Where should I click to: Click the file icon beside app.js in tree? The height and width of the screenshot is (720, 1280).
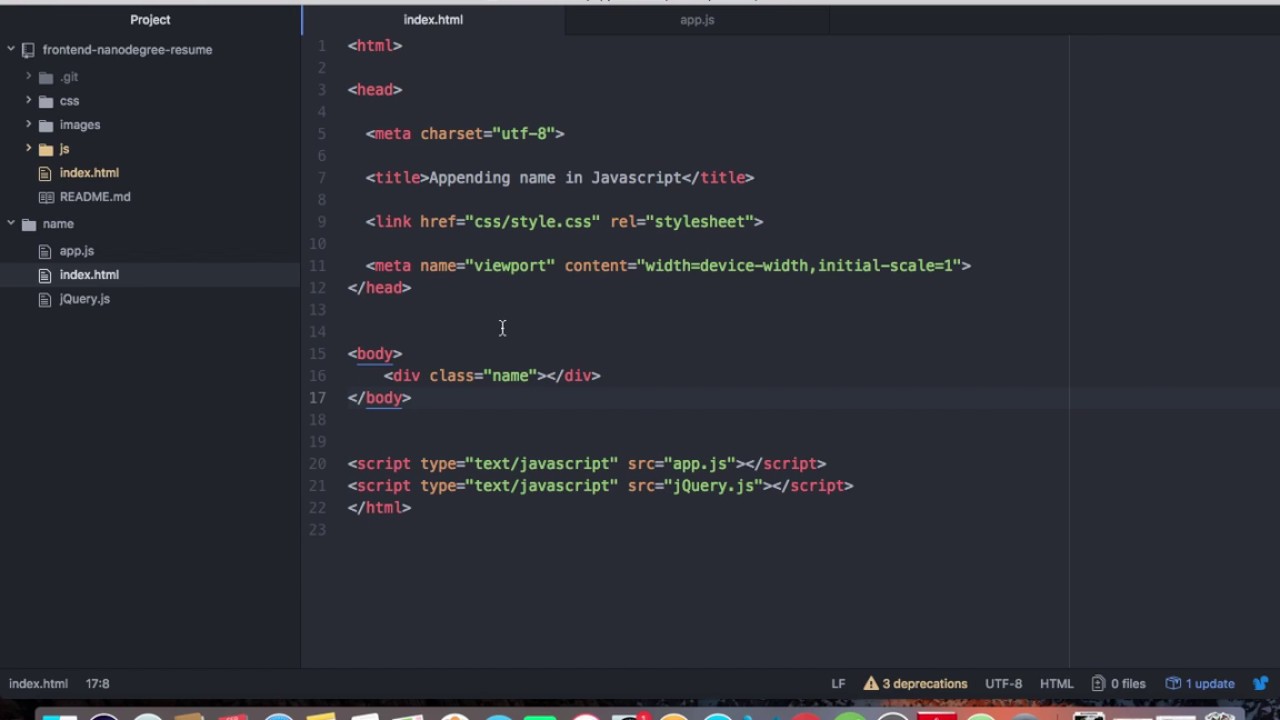point(45,251)
